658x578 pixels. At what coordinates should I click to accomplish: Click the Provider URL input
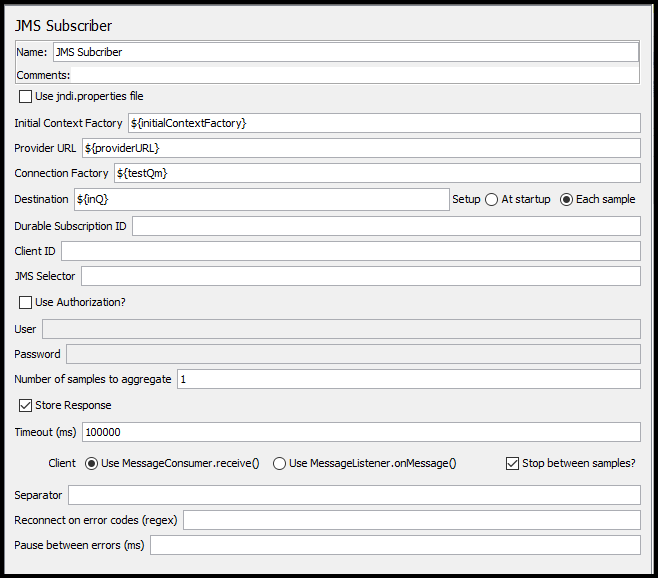[x=361, y=148]
